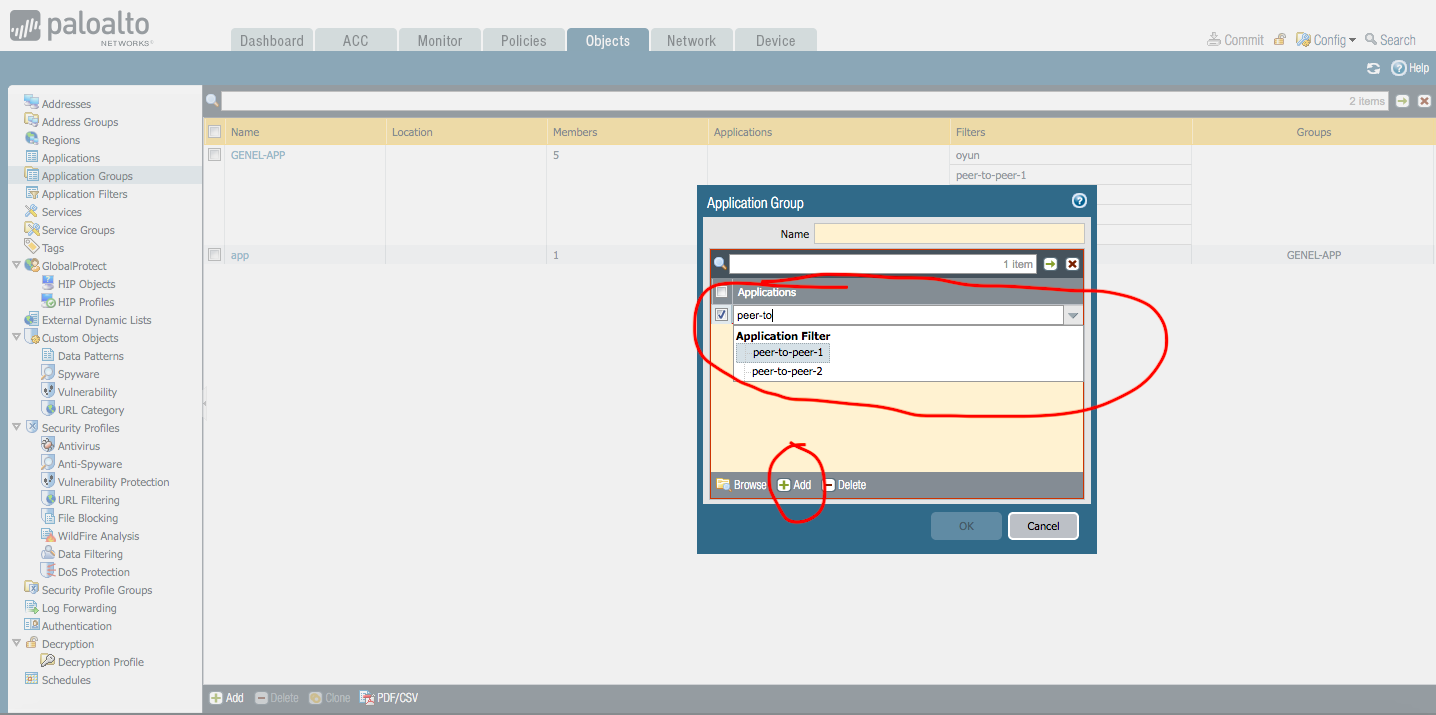
Task: Open the Config dropdown menu
Action: pyautogui.click(x=1327, y=40)
